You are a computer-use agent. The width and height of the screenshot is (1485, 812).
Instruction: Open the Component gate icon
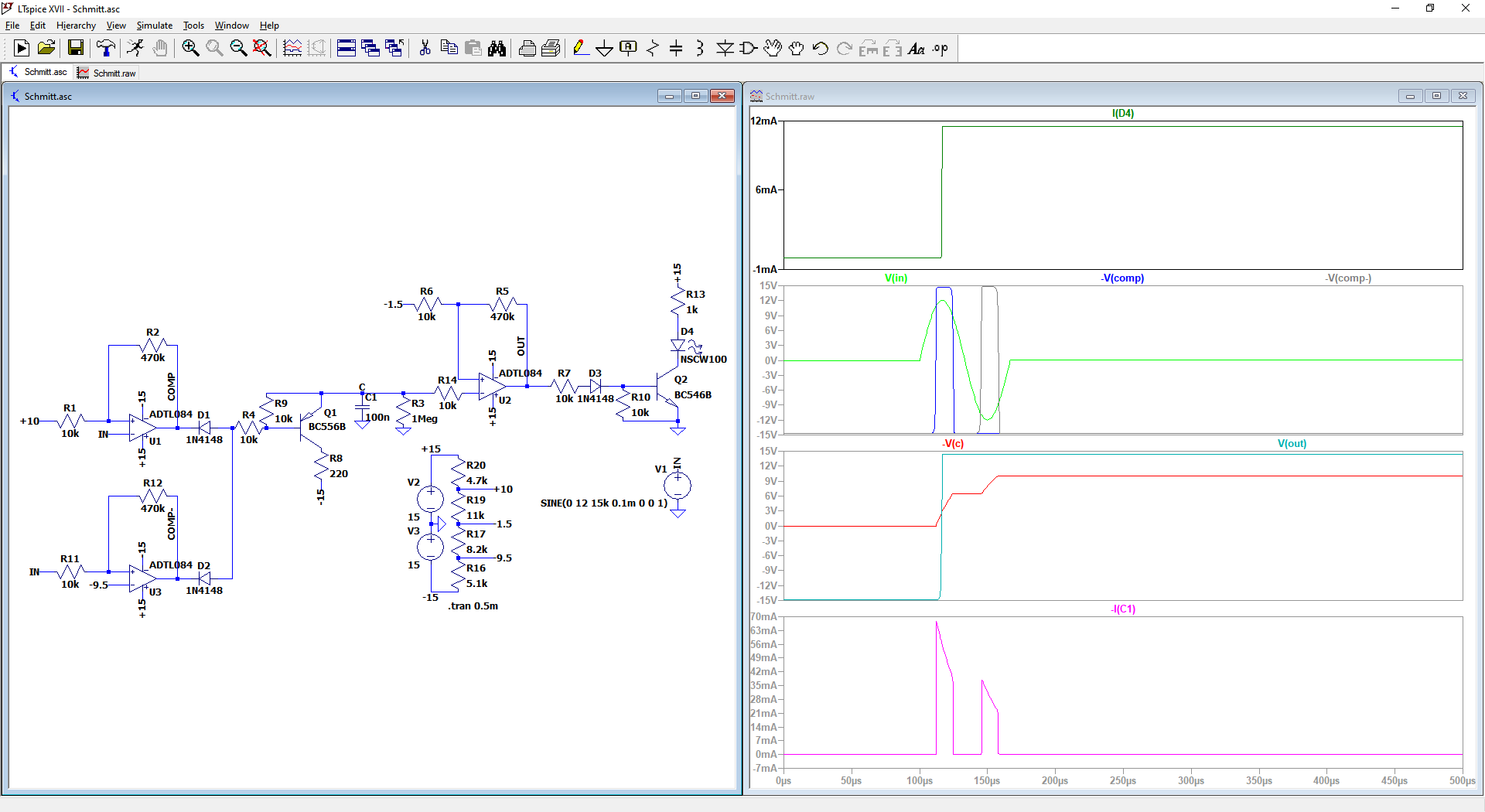click(749, 49)
